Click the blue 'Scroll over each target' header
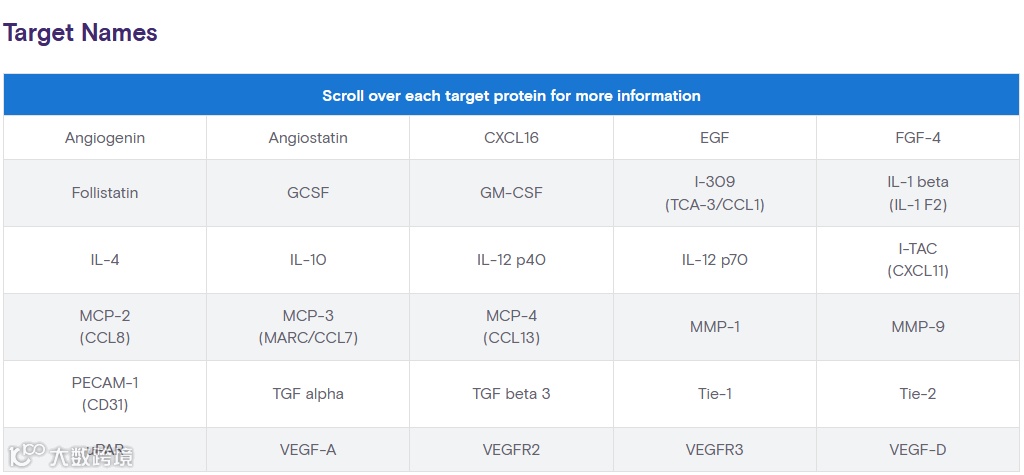Image resolution: width=1024 pixels, height=475 pixels. [511, 96]
